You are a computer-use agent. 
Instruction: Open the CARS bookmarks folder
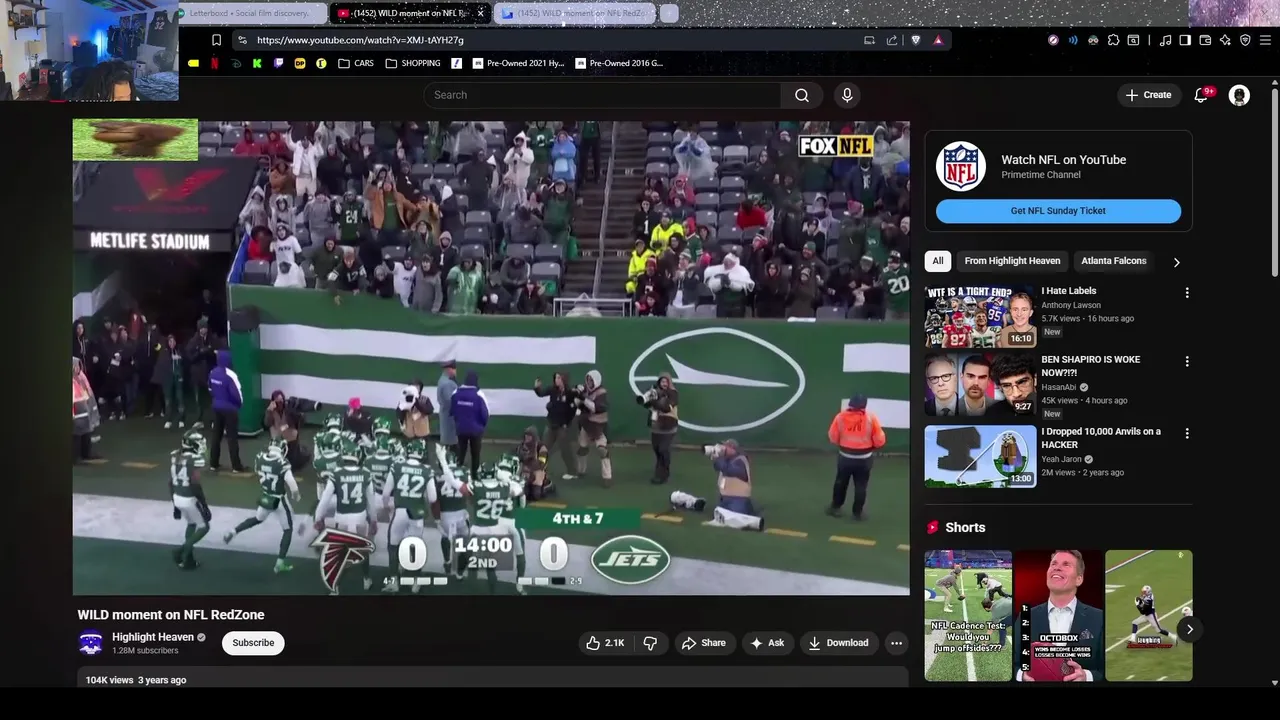pos(356,63)
